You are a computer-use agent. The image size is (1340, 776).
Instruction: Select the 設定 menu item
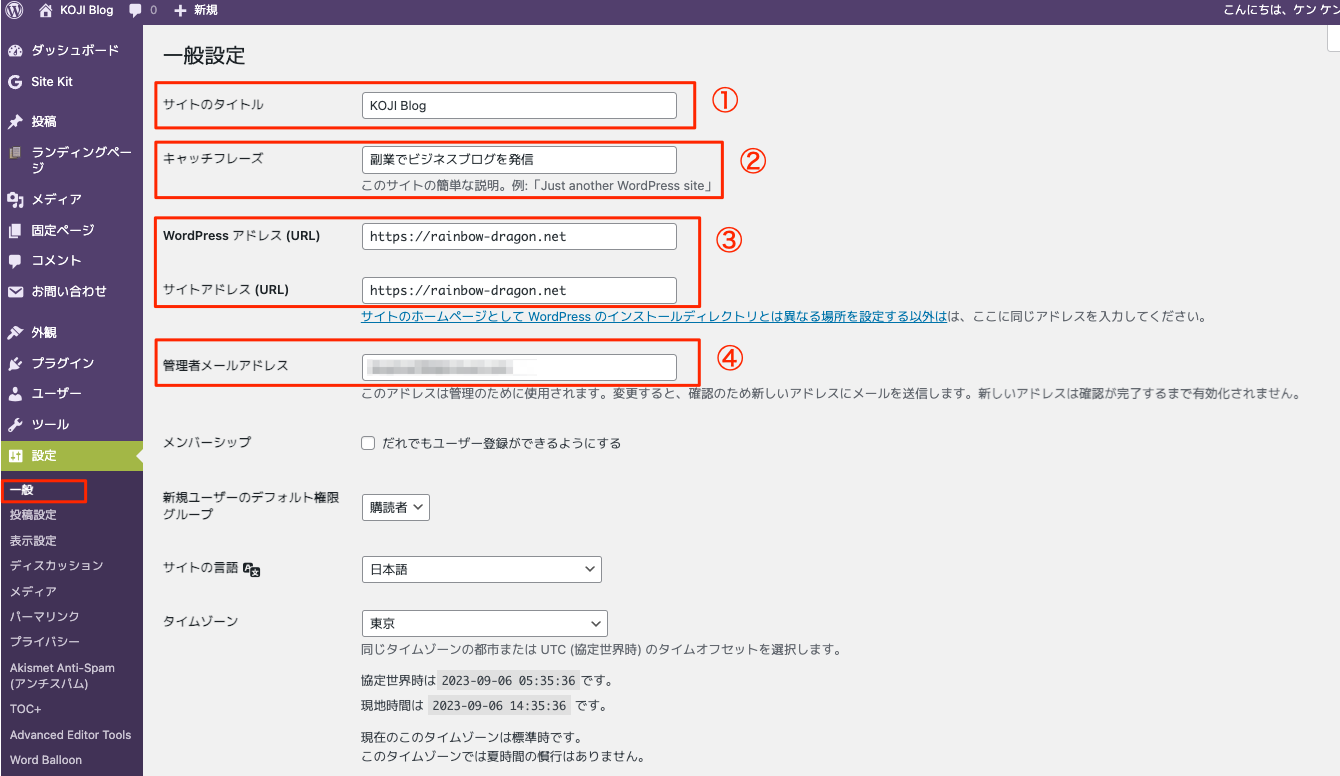[x=71, y=455]
